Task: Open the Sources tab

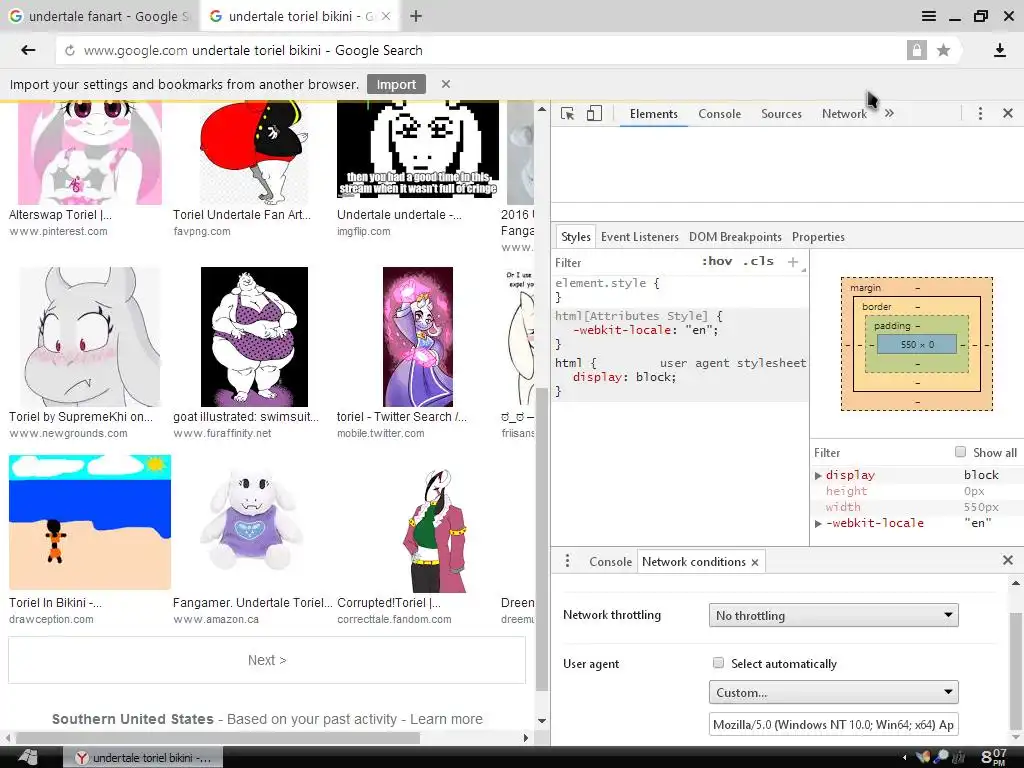Action: click(781, 114)
